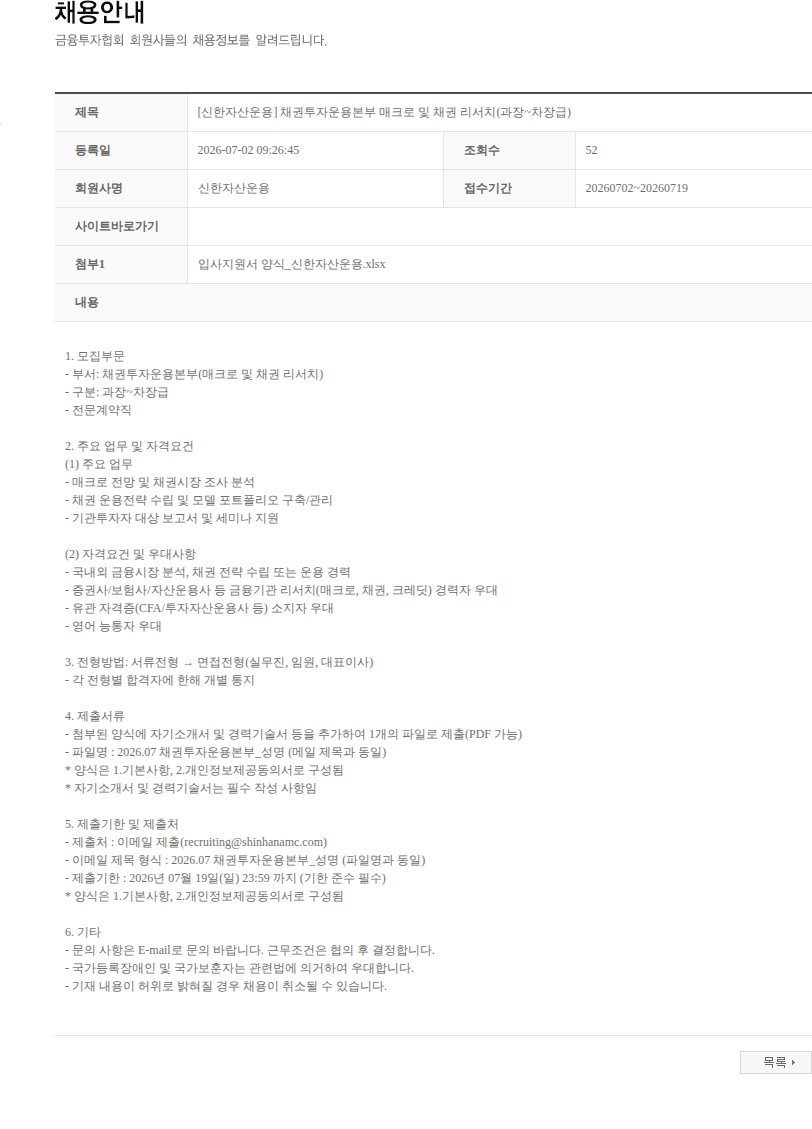Click the 회원사명 value 신한자산운용

tap(233, 189)
